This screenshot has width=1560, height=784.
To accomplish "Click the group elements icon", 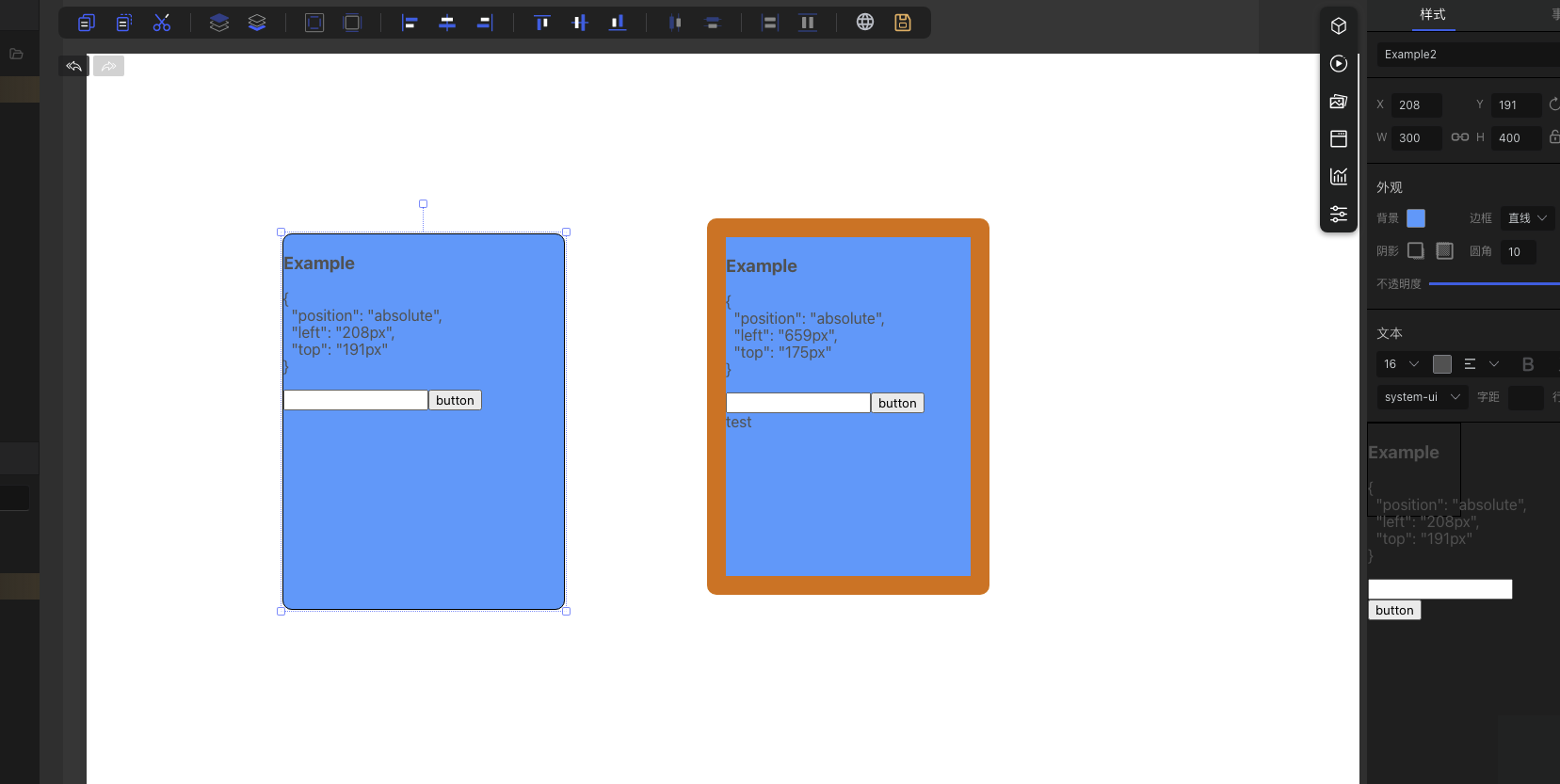I will (314, 23).
